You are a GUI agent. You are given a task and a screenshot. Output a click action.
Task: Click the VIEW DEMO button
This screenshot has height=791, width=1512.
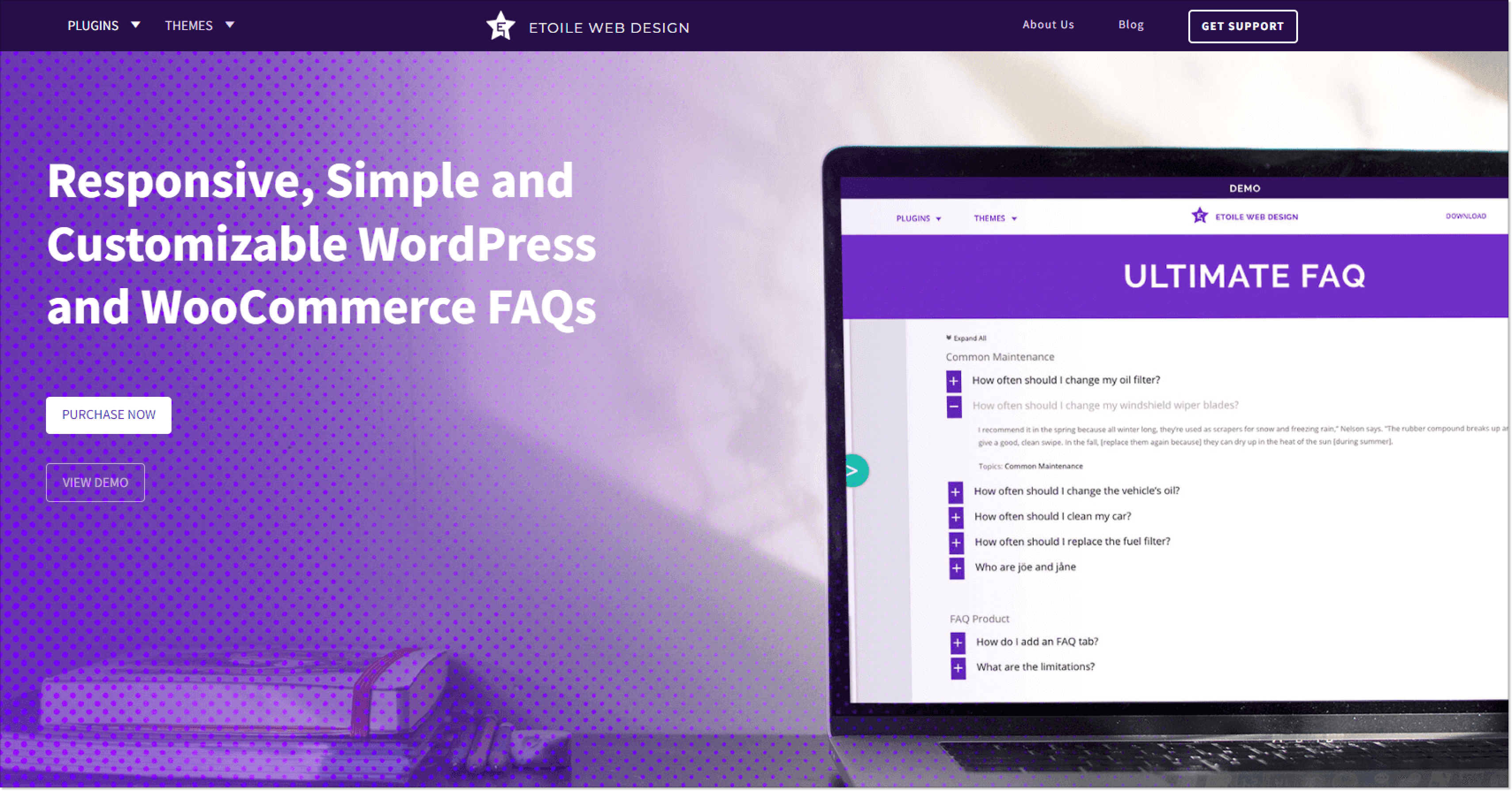click(x=96, y=482)
